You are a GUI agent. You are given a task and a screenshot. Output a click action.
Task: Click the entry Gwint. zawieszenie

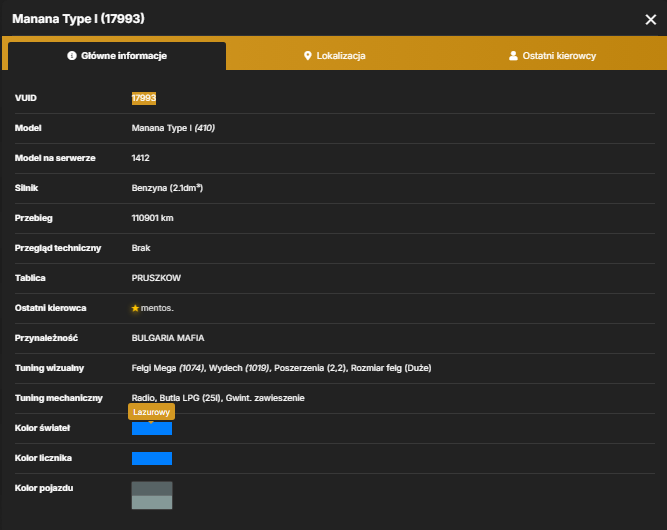pyautogui.click(x=265, y=398)
